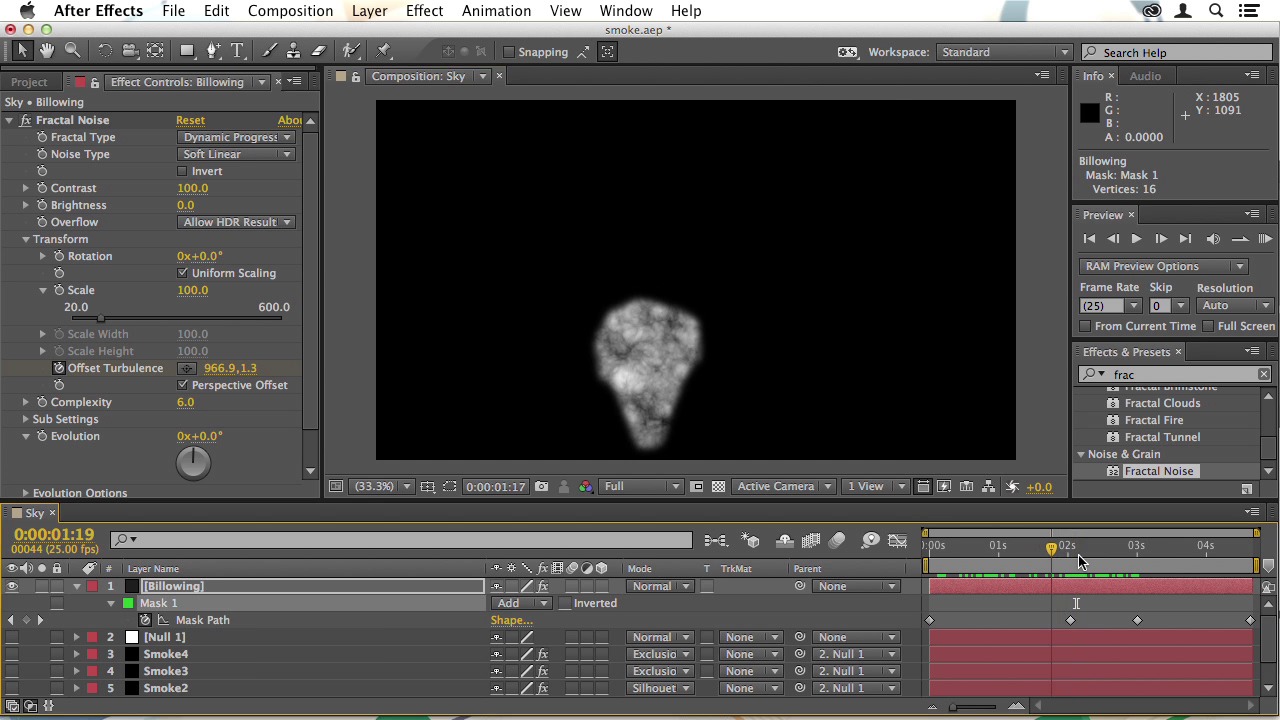
Task: Enable the Invert checkbox
Action: click(183, 171)
